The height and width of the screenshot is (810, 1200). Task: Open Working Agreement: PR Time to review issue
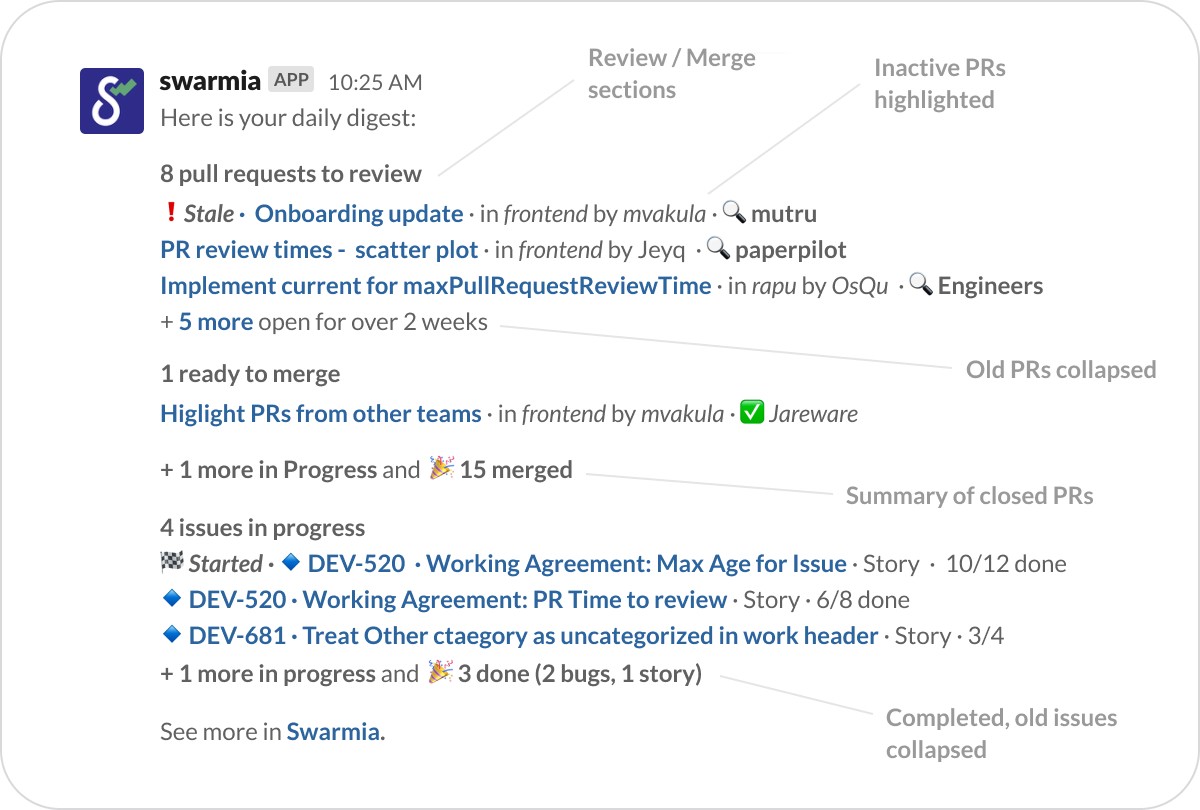tap(514, 600)
